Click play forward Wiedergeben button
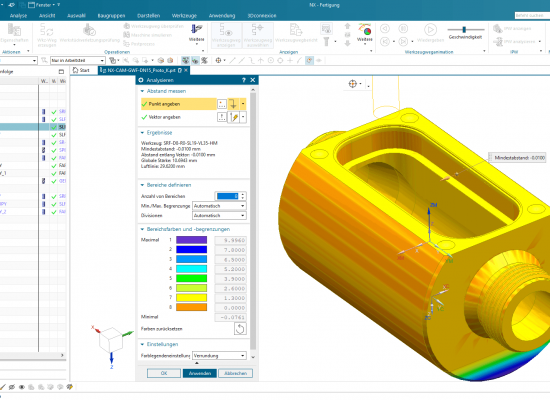The height and width of the screenshot is (400, 550). (430, 29)
